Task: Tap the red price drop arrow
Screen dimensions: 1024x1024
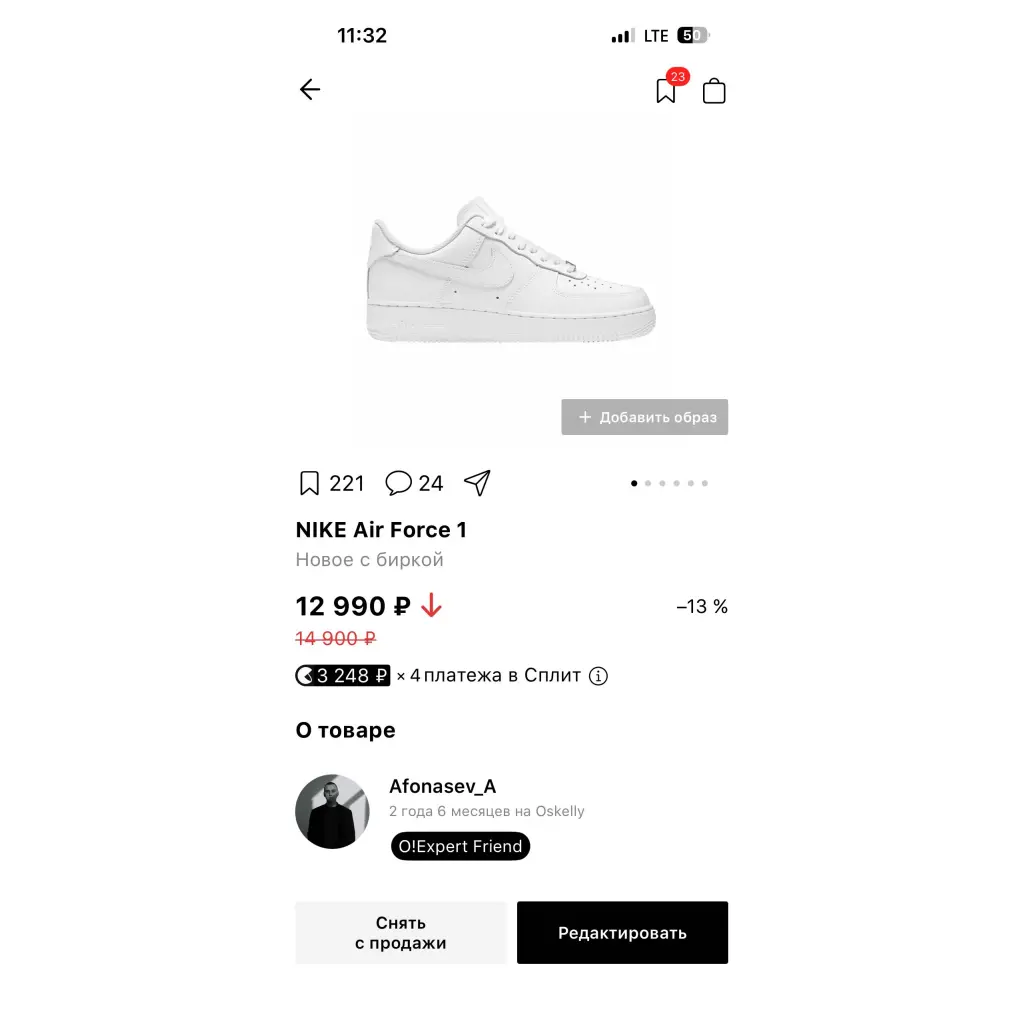Action: [431, 605]
